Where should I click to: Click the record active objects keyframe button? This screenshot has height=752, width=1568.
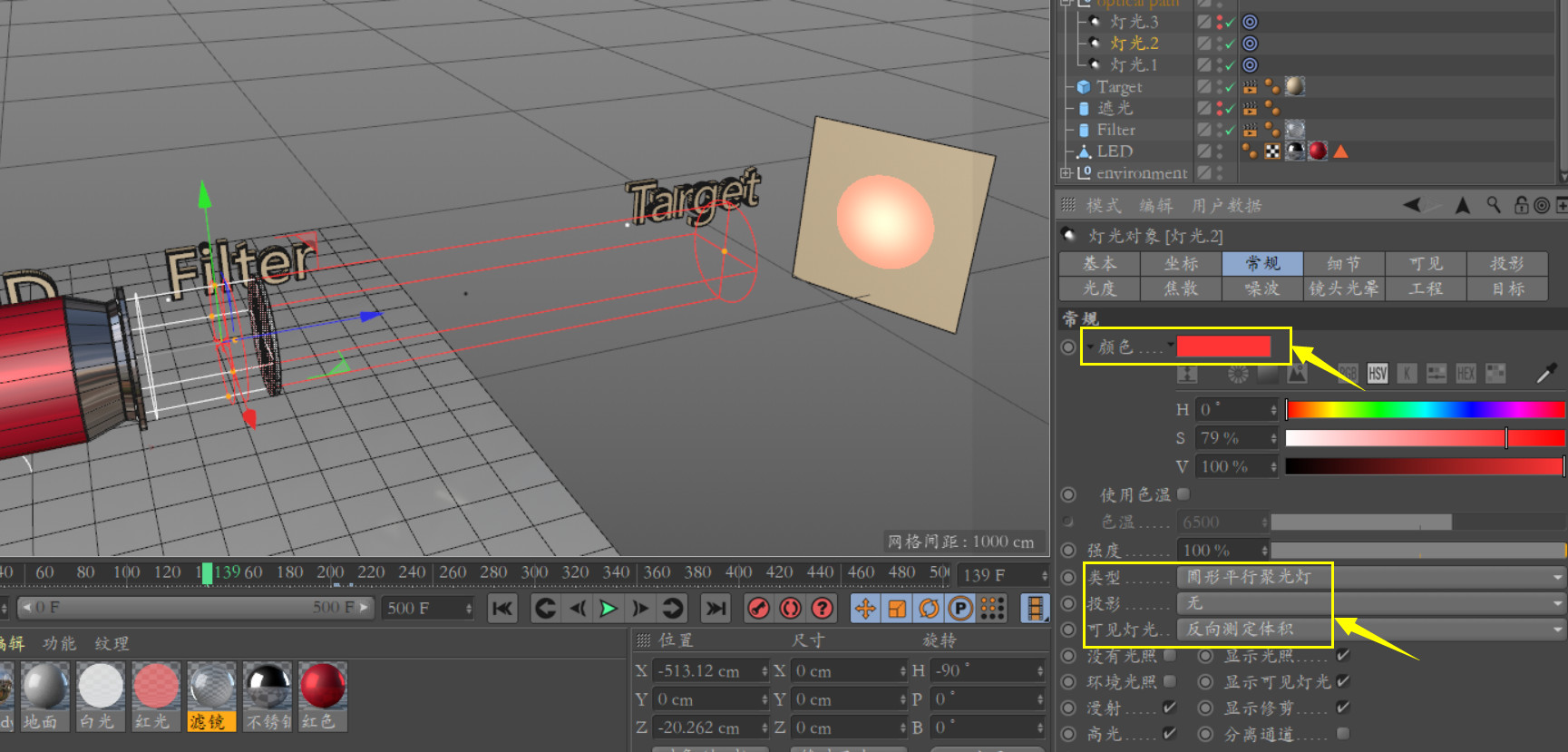pos(759,608)
